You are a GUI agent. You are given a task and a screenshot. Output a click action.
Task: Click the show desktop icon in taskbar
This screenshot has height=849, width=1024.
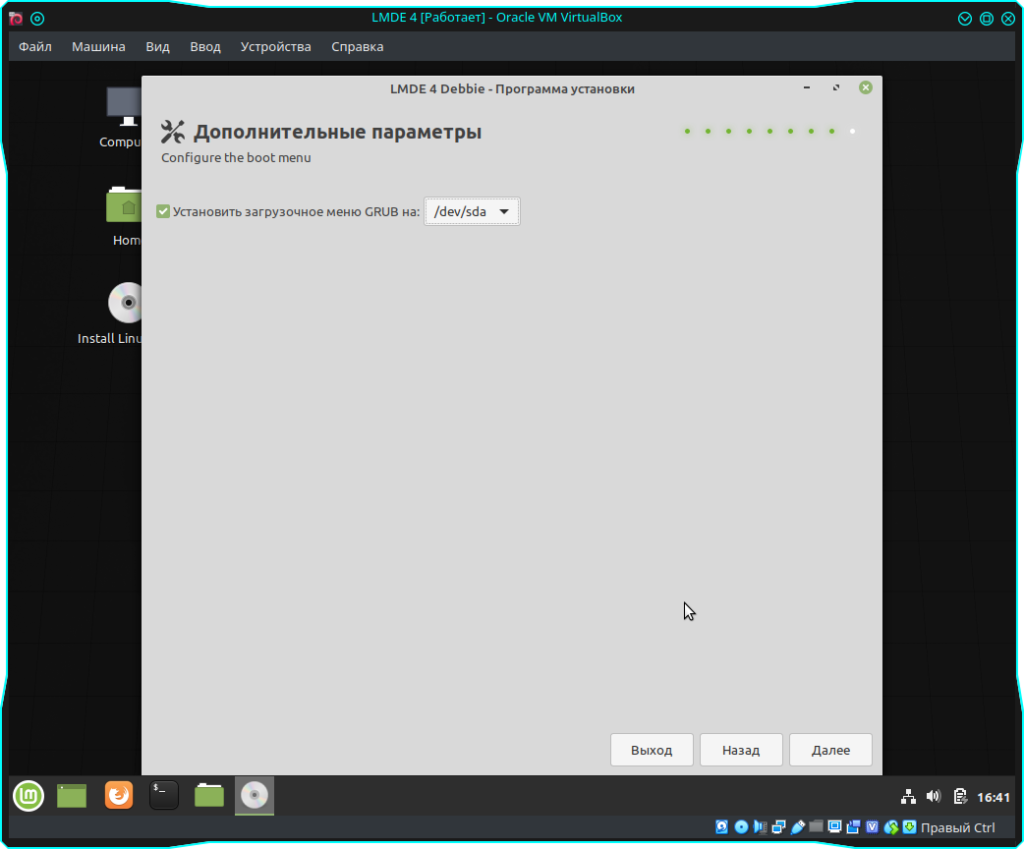point(72,795)
